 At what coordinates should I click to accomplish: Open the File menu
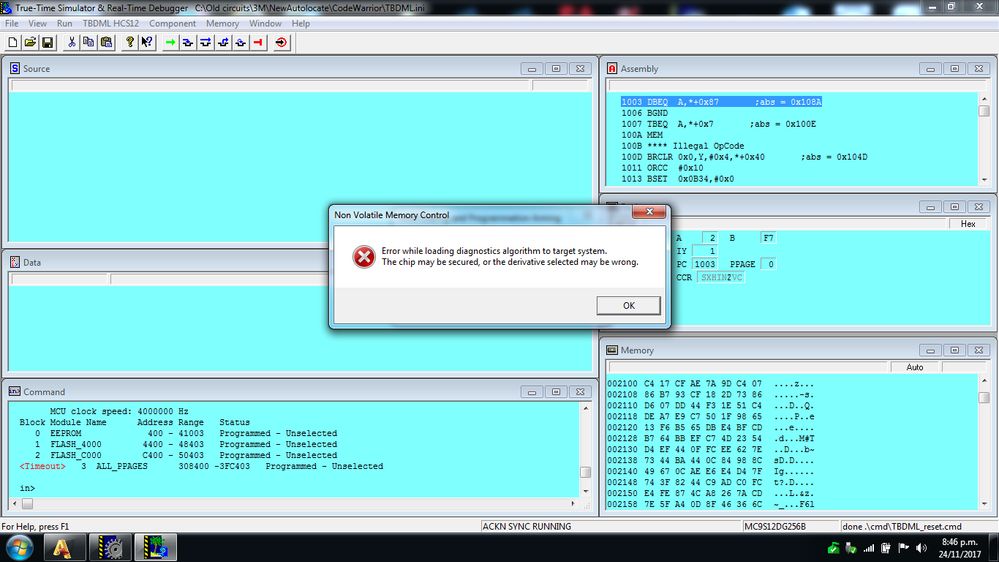click(x=11, y=24)
